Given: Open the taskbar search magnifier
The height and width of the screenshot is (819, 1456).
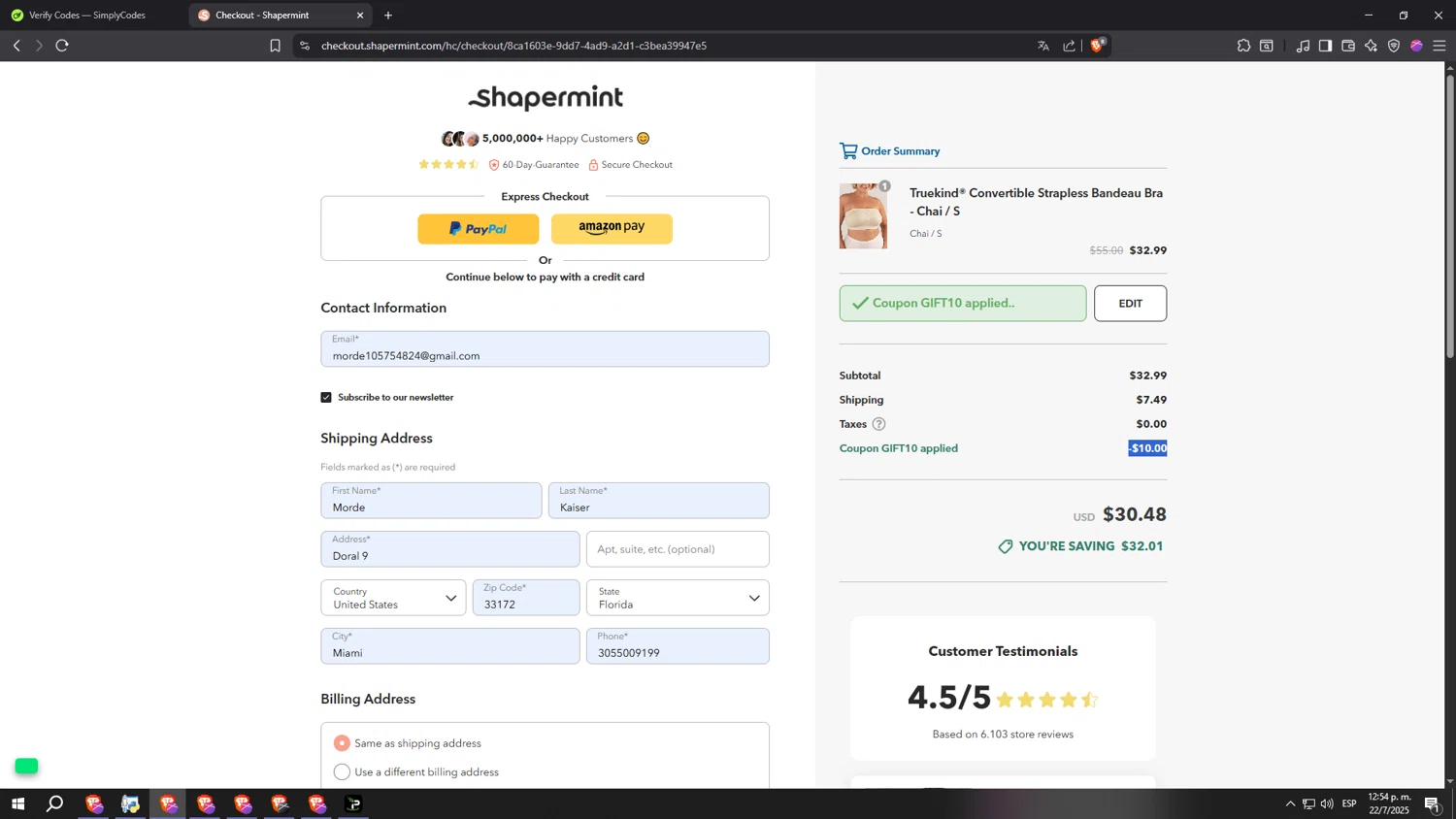Looking at the screenshot, I should (x=55, y=803).
